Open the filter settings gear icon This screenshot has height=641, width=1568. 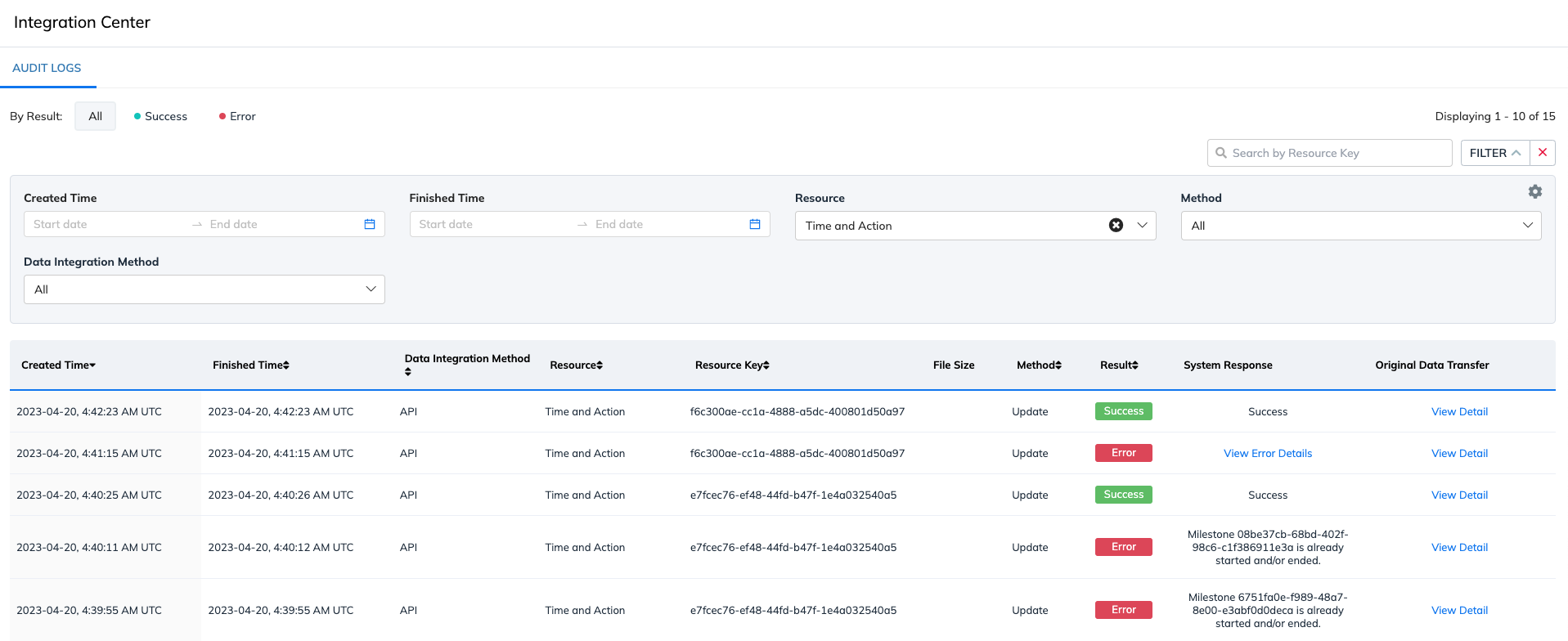point(1535,191)
